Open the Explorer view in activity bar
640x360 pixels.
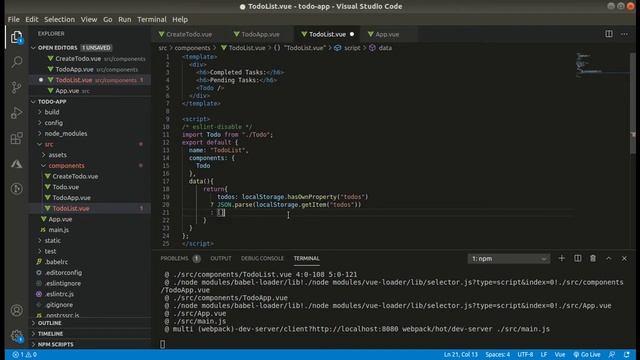16,37
